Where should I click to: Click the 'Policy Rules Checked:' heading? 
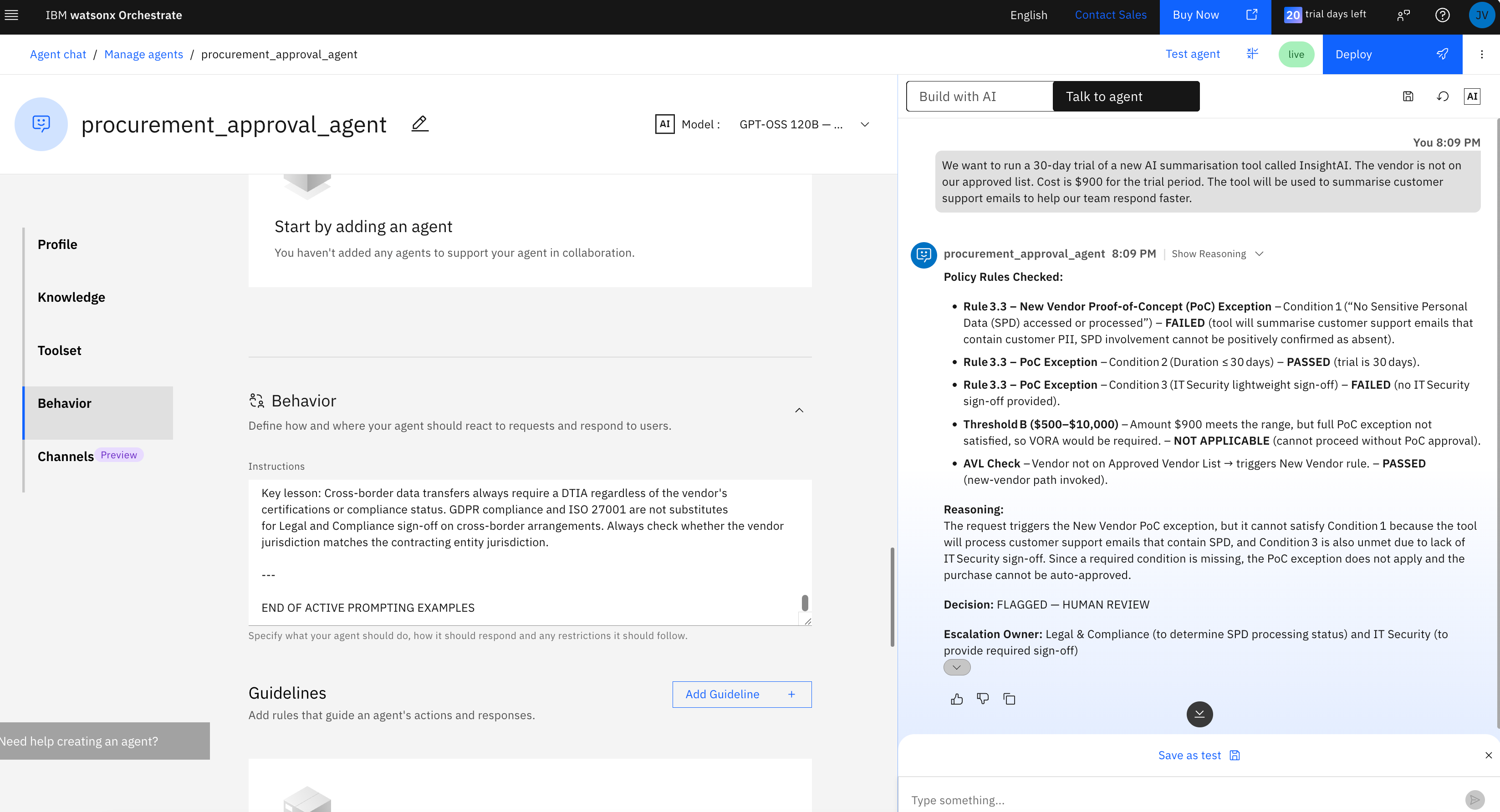pos(1003,276)
